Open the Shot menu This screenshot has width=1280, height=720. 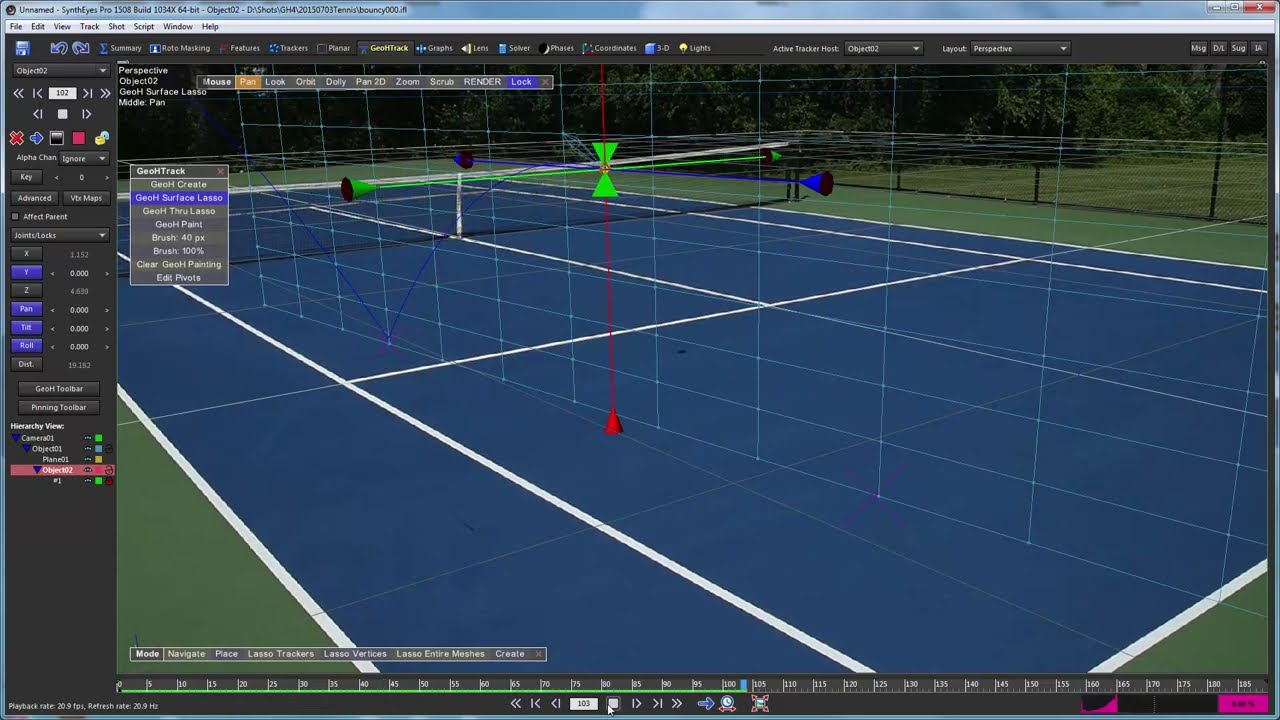116,26
